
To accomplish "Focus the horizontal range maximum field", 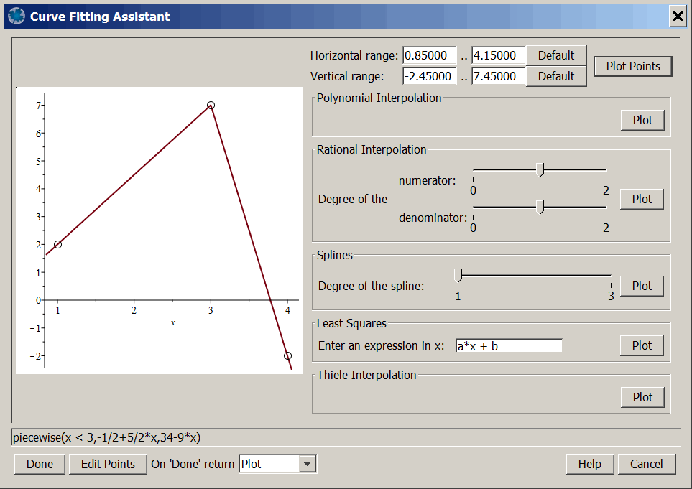I will pyautogui.click(x=498, y=55).
